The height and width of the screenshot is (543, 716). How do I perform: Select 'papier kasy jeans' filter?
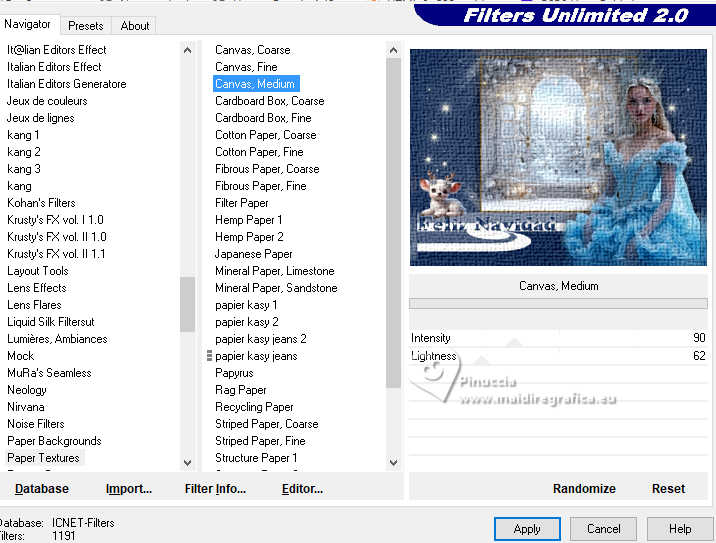point(256,356)
